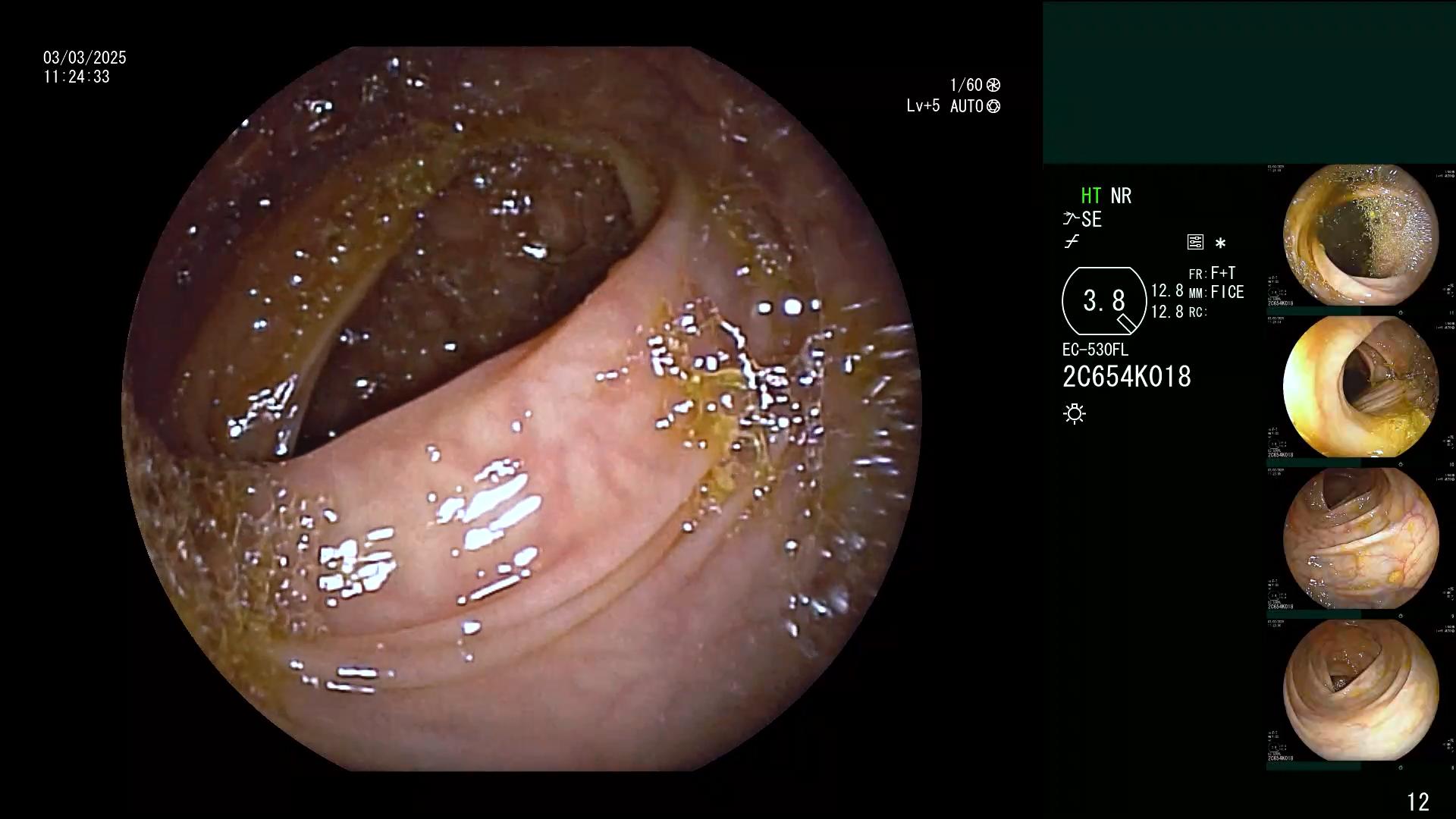Click the dark teal panel at top right
Screen dimensions: 1456x819
coord(1249,82)
